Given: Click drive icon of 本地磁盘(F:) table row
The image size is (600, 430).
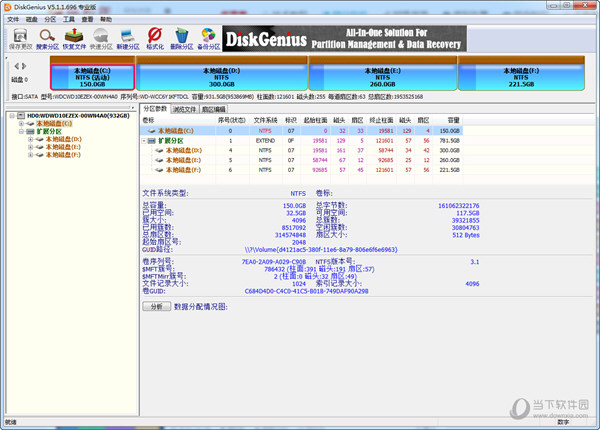Looking at the screenshot, I should pyautogui.click(x=159, y=170).
